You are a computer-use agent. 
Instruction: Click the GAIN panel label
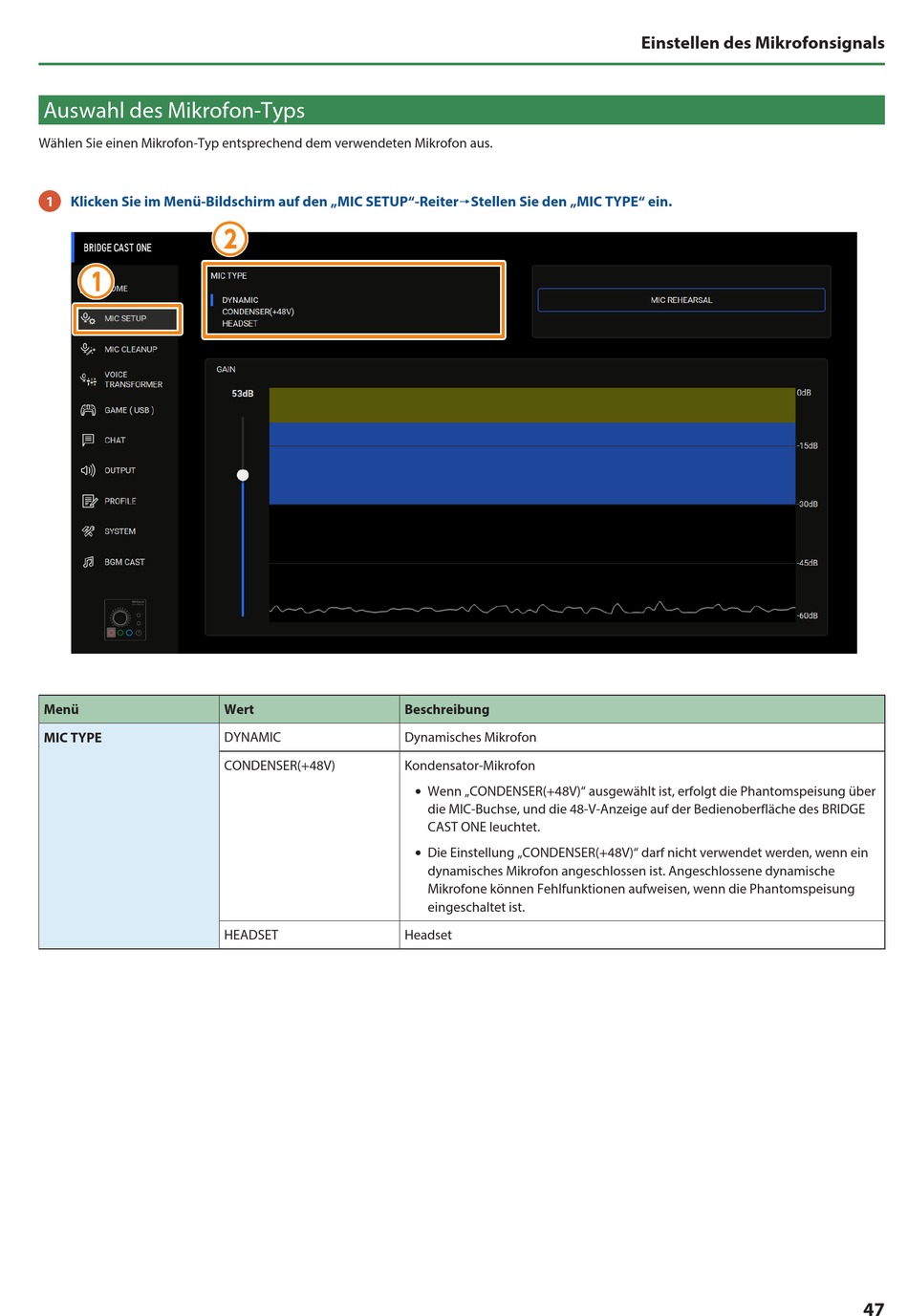click(226, 369)
